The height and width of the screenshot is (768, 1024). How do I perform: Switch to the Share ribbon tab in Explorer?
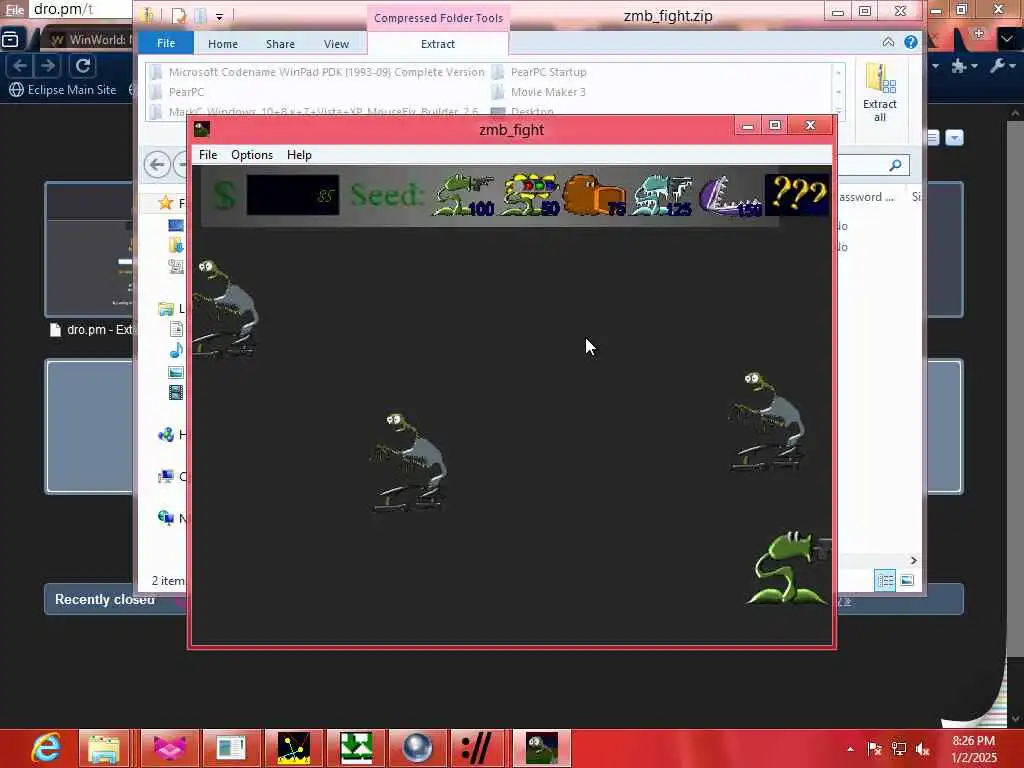[x=280, y=44]
